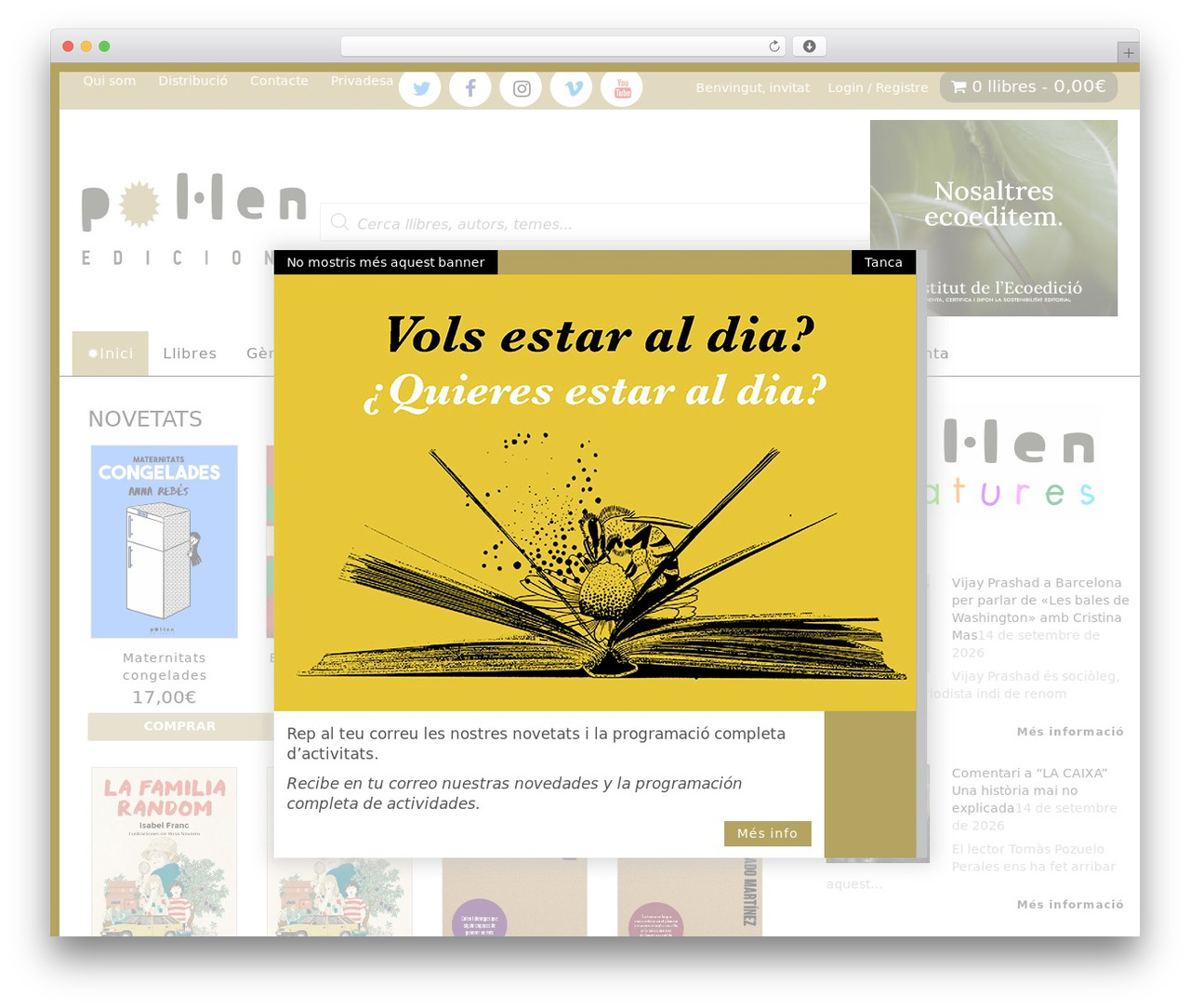The image size is (1190, 1008).
Task: Reload the page in browser
Action: point(774,46)
